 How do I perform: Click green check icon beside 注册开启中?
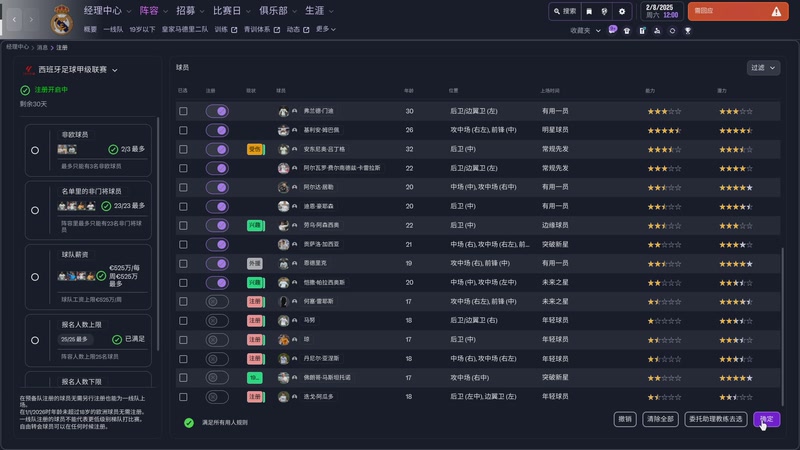point(25,90)
